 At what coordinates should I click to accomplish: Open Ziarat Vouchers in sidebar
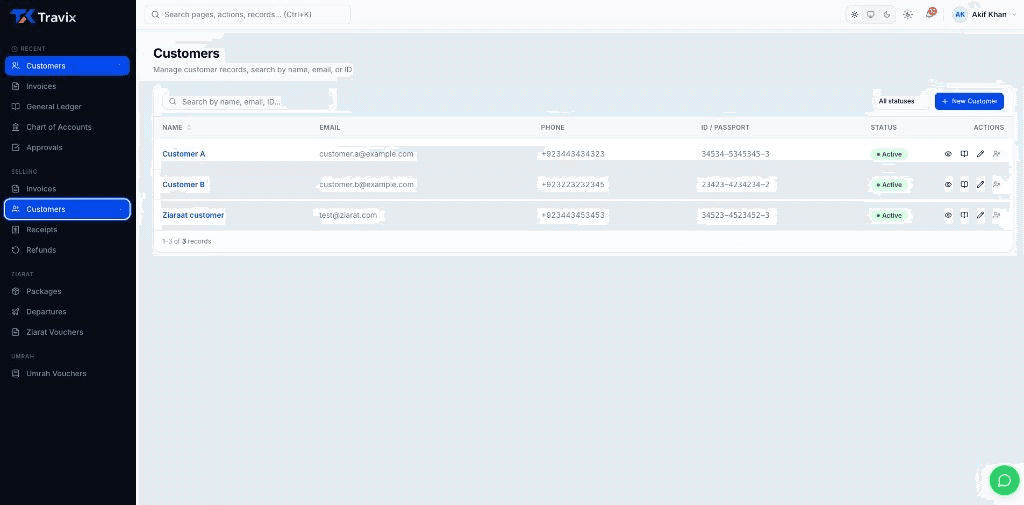click(x=67, y=333)
